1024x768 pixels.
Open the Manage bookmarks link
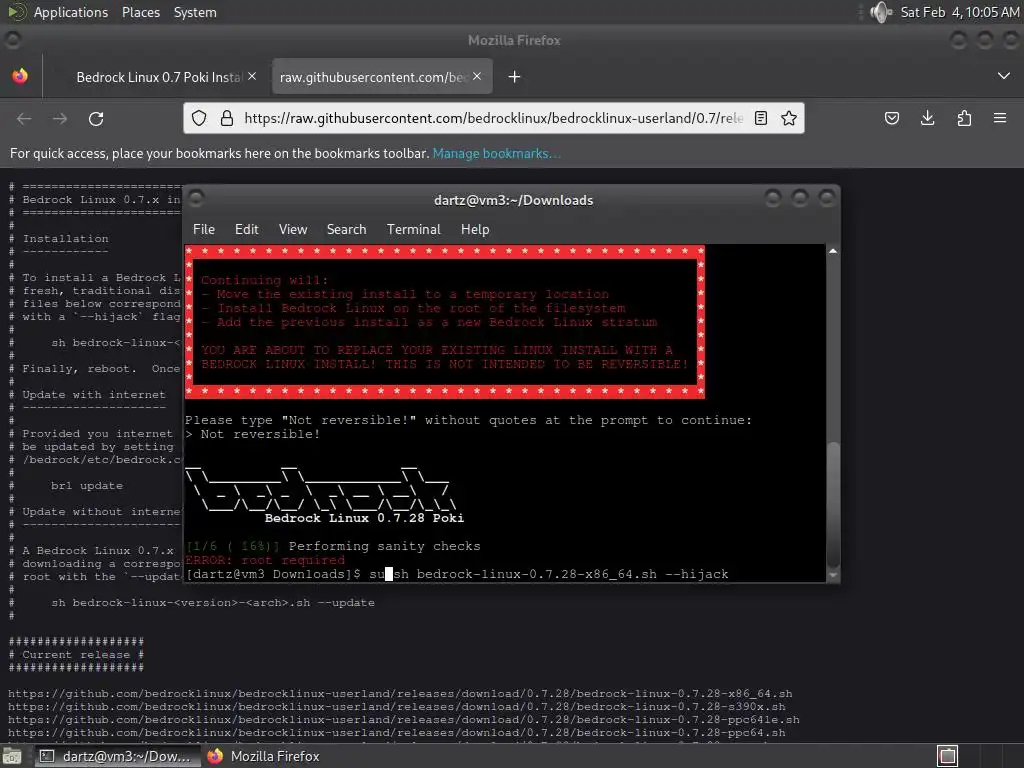(x=496, y=153)
